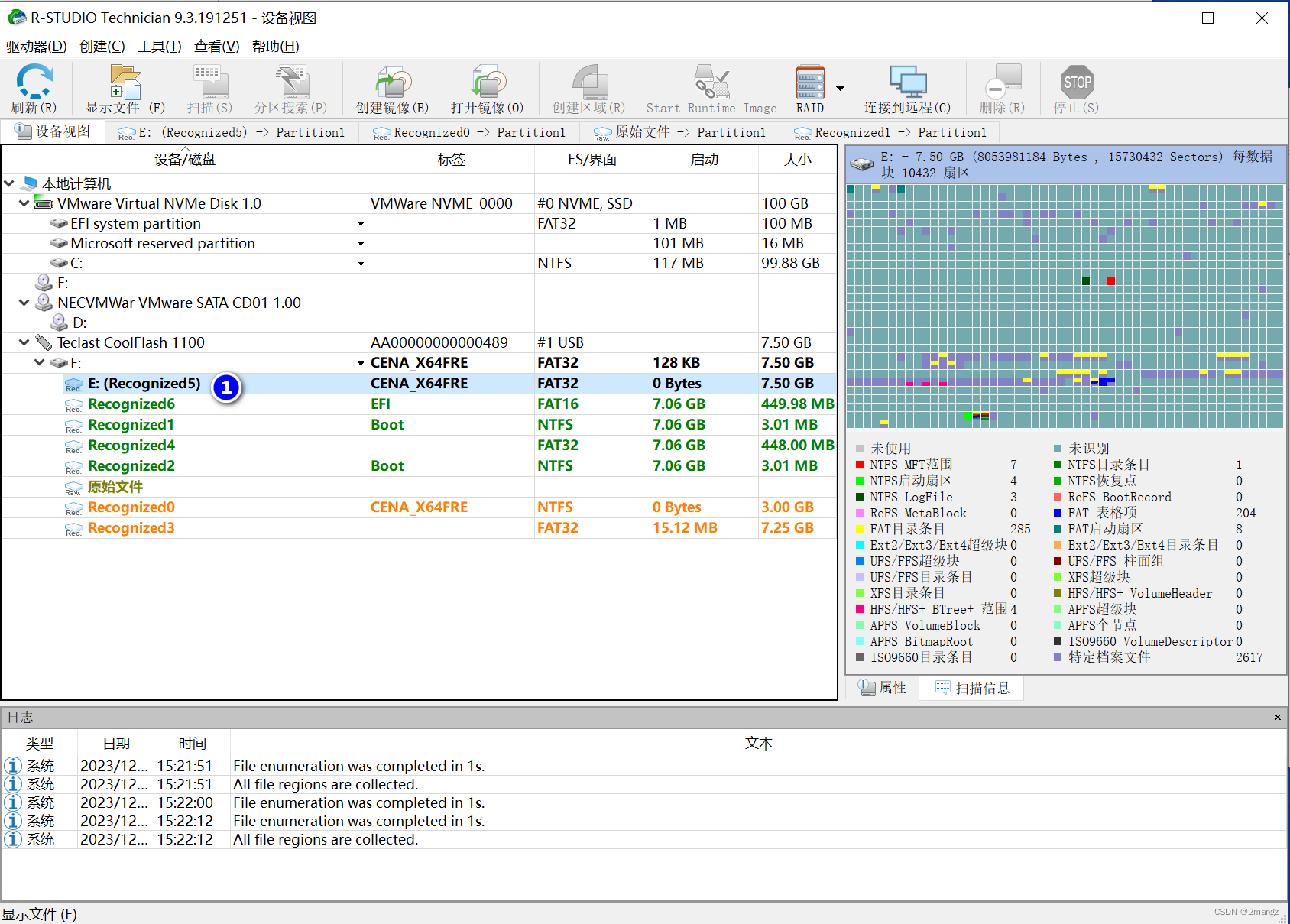Select the Recognized6 partition icon
Image resolution: width=1290 pixels, height=924 pixels.
(x=73, y=404)
